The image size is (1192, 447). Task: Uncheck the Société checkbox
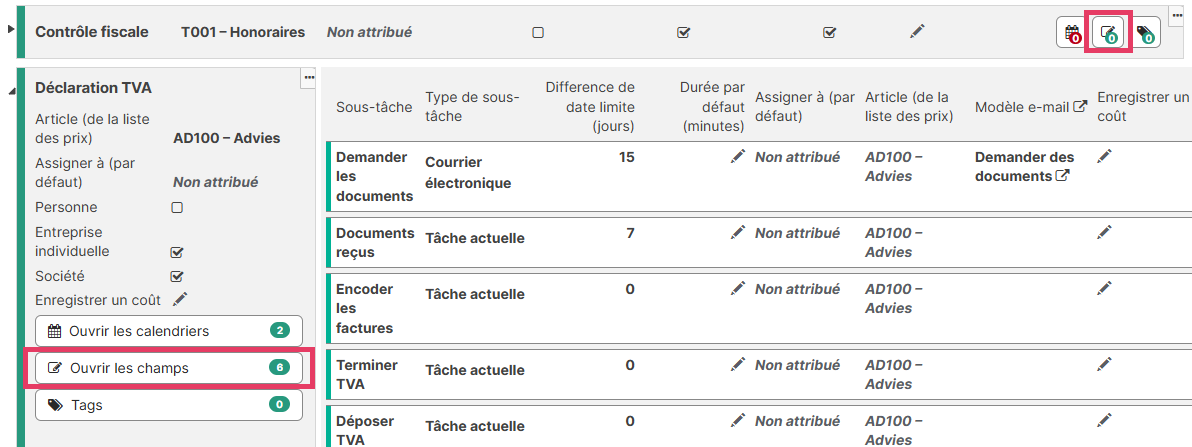tap(177, 276)
